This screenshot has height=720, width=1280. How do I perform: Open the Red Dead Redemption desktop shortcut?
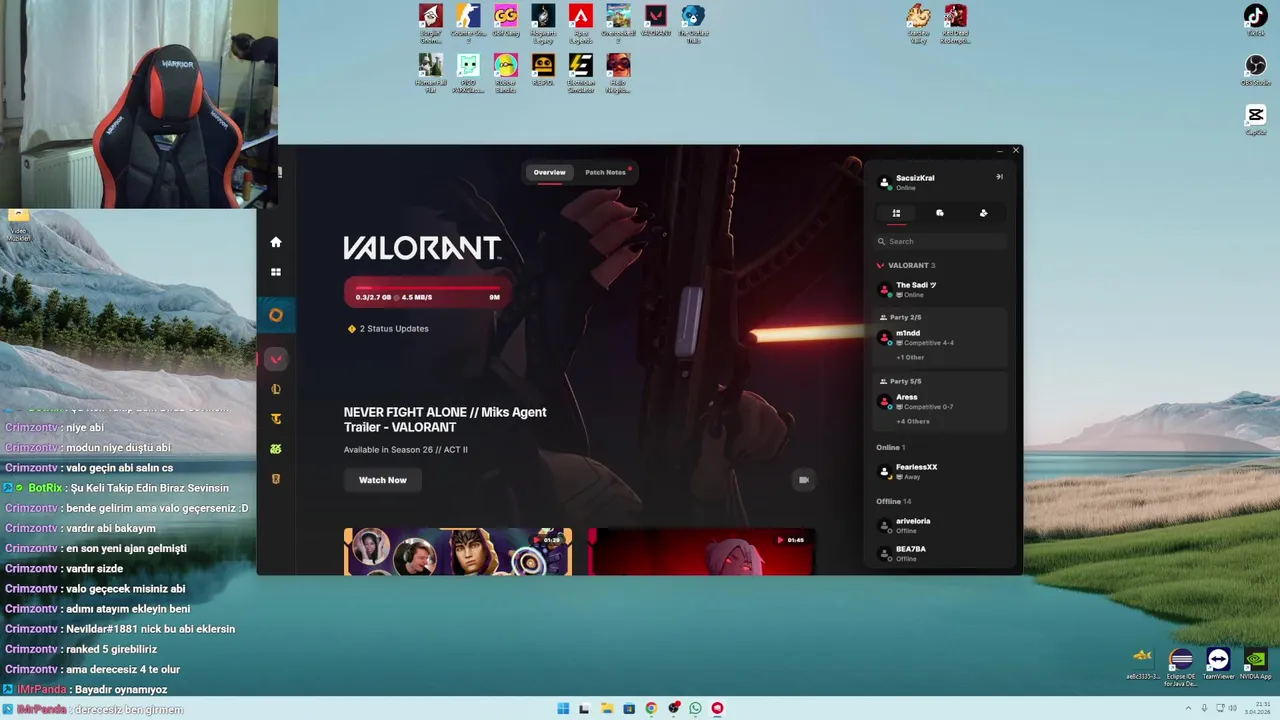(x=956, y=24)
